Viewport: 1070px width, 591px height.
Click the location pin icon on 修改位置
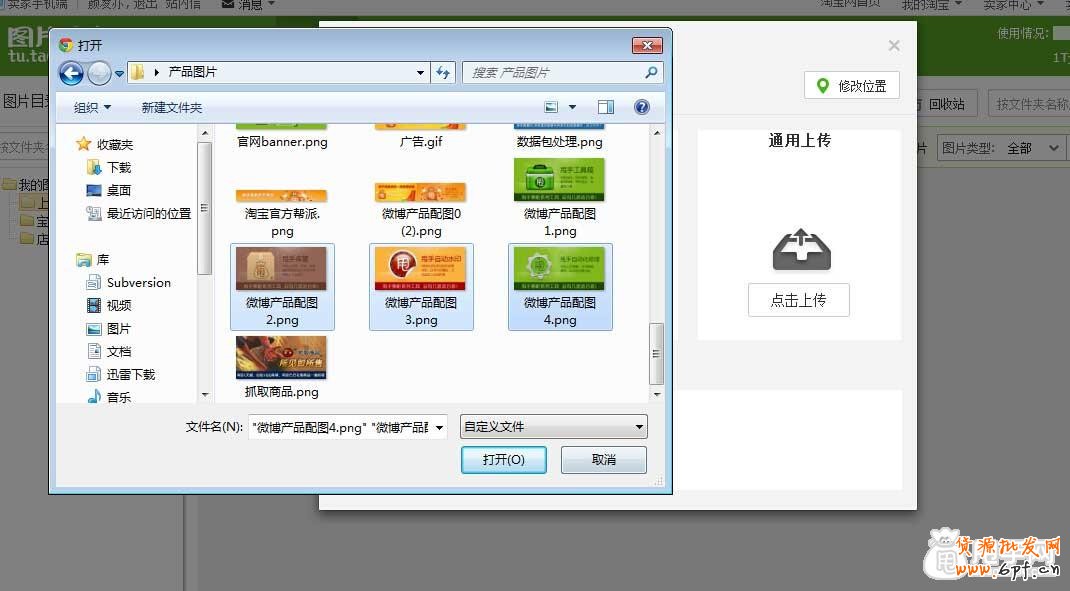coord(822,85)
